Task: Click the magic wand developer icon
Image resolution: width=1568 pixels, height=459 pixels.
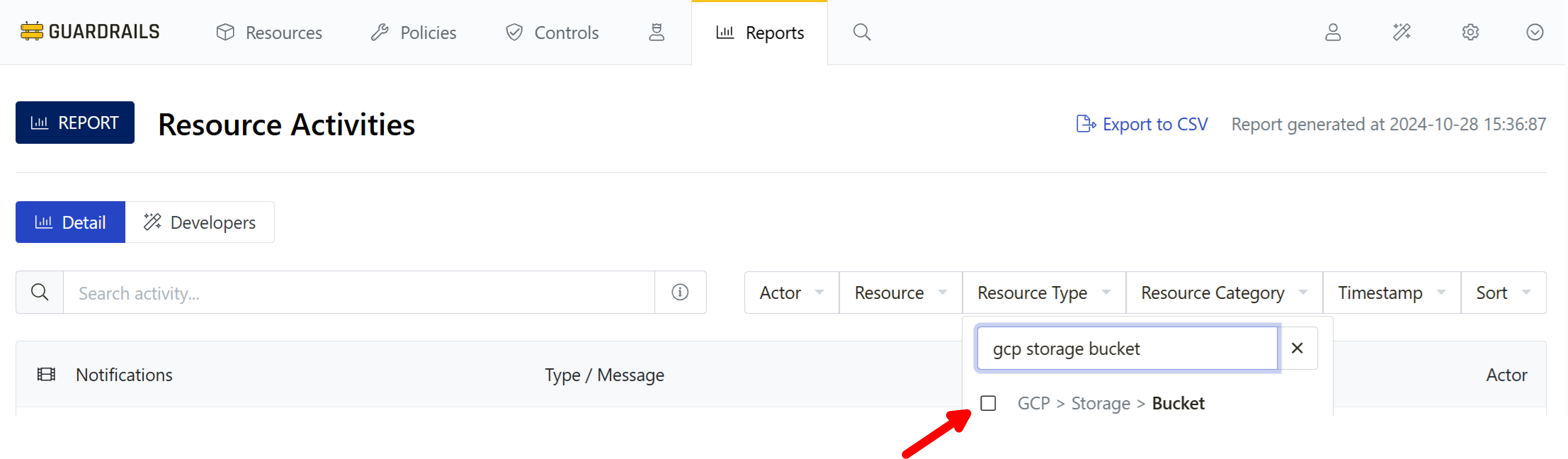Action: (1401, 32)
